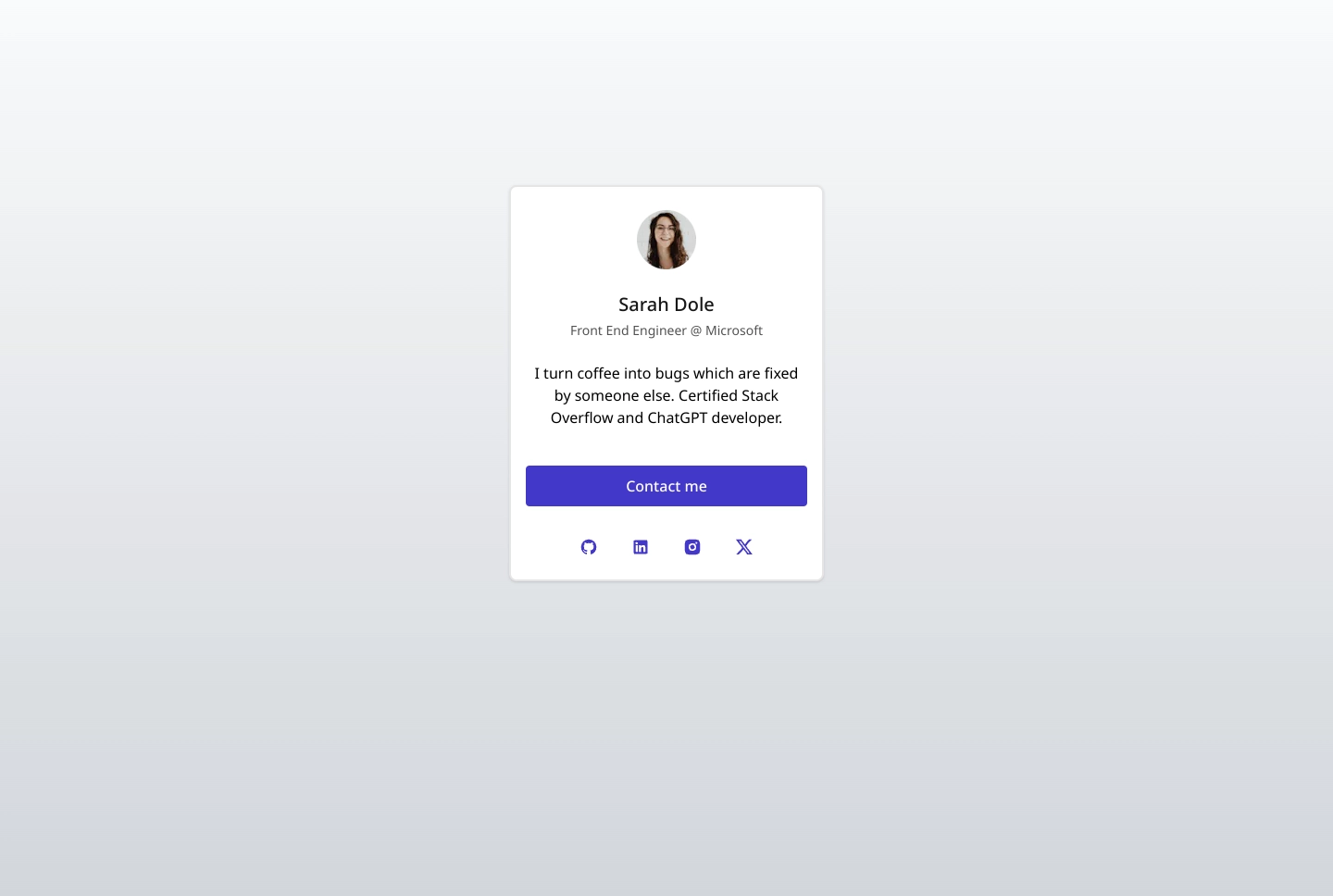Open the X (Twitter) icon link
This screenshot has height=896, width=1333.
744,547
